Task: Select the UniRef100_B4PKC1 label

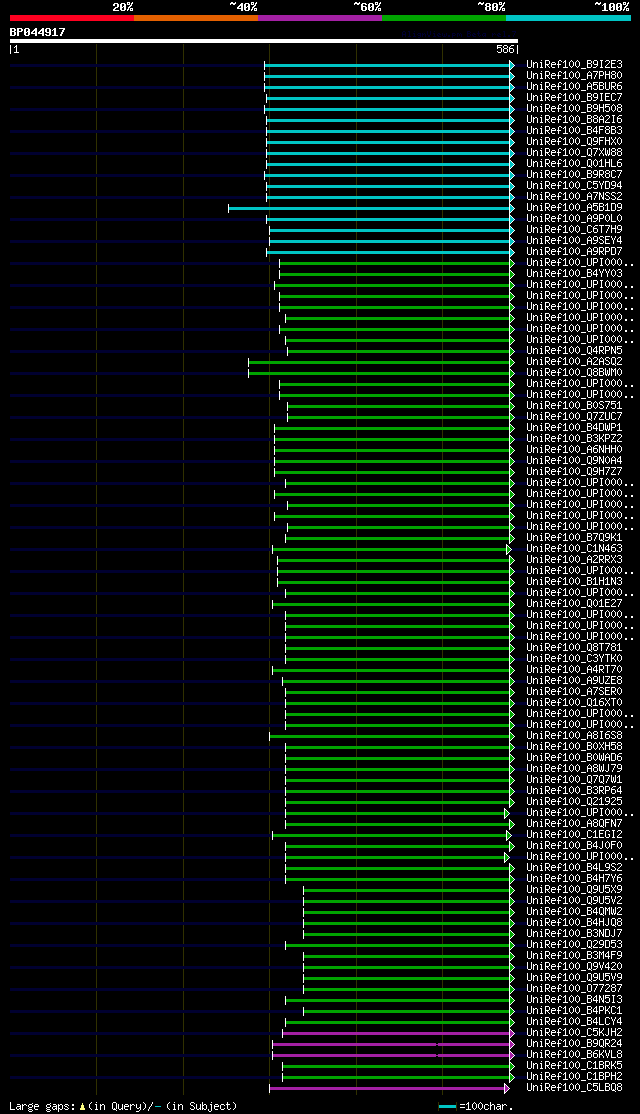Action: pos(574,1011)
